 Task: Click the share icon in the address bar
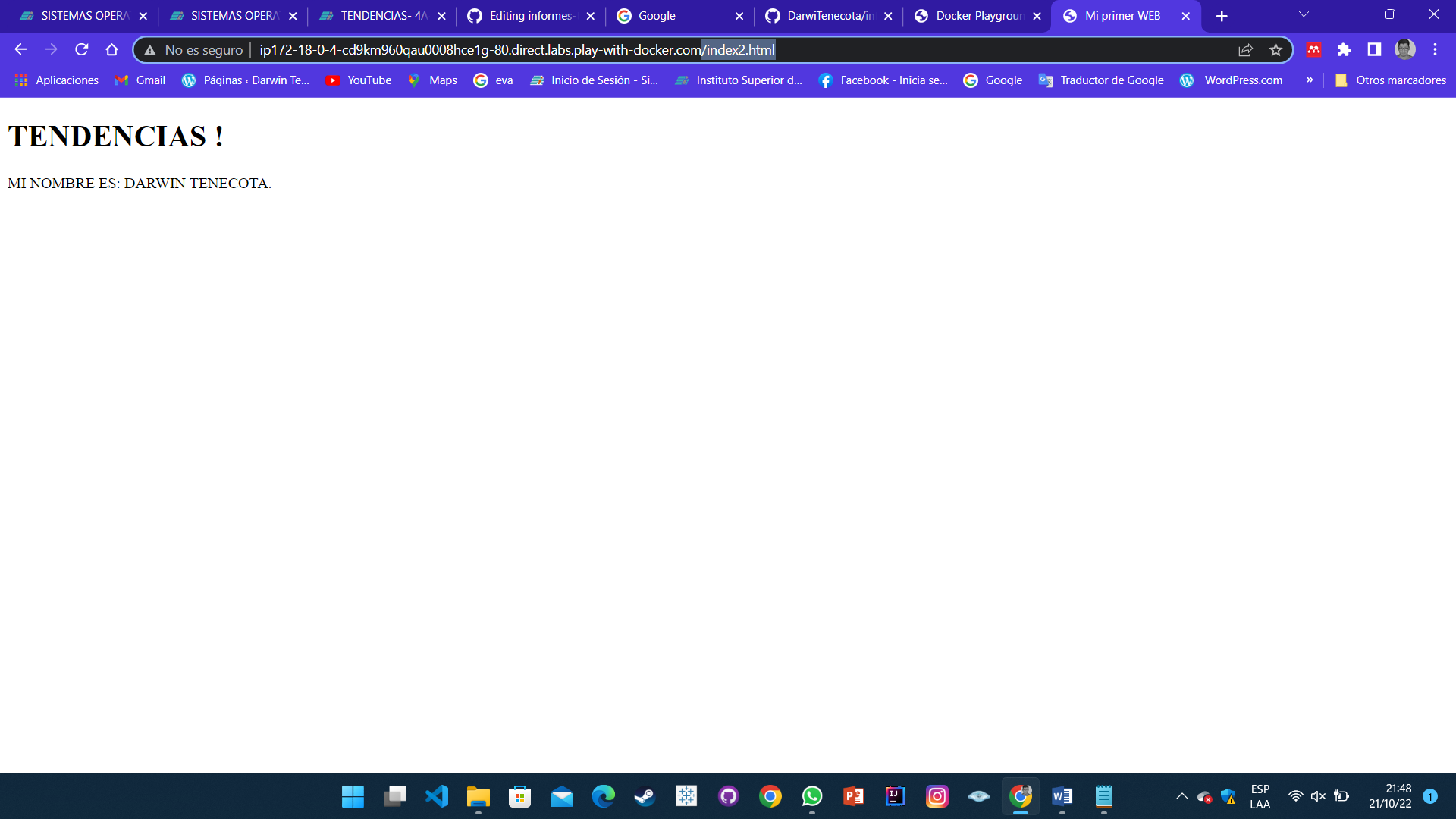(1246, 49)
